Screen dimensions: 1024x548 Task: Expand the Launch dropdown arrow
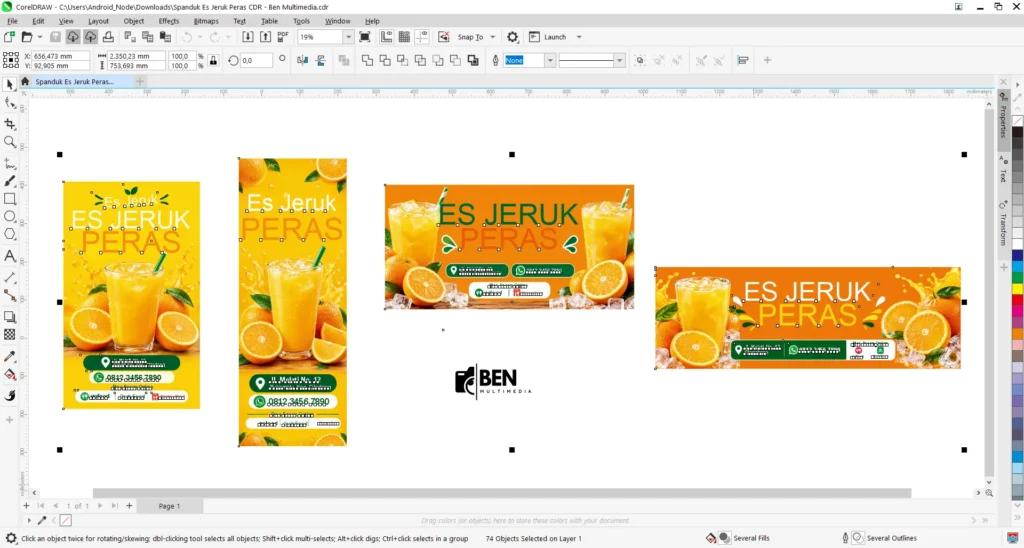[579, 37]
